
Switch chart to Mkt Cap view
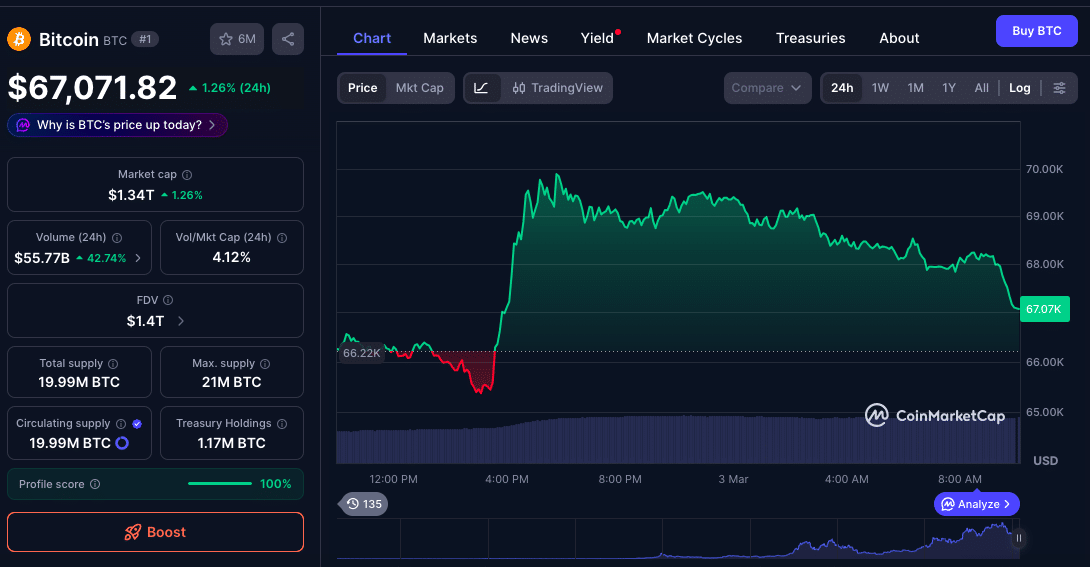click(x=419, y=88)
